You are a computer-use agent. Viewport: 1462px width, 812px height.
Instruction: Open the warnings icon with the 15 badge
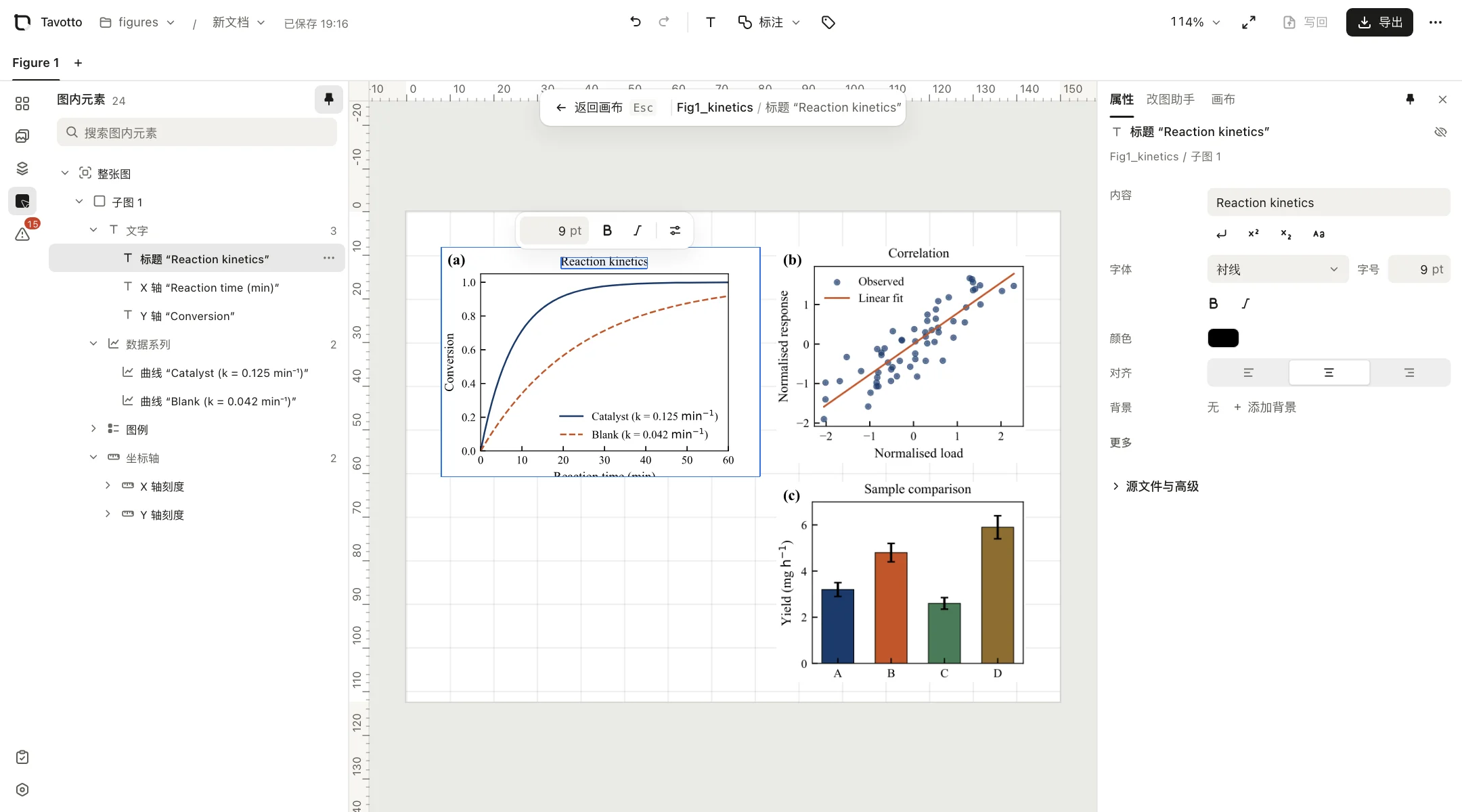point(22,234)
